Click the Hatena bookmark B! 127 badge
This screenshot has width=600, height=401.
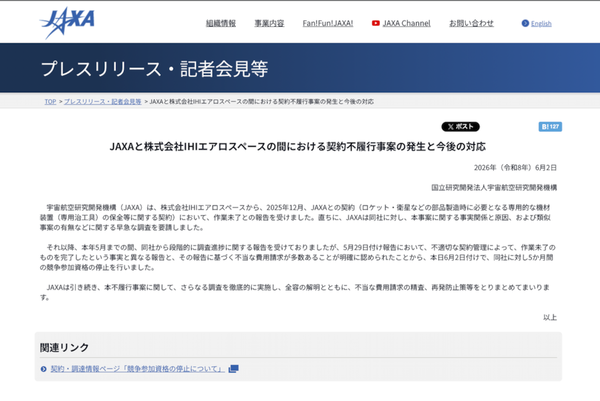(x=550, y=127)
